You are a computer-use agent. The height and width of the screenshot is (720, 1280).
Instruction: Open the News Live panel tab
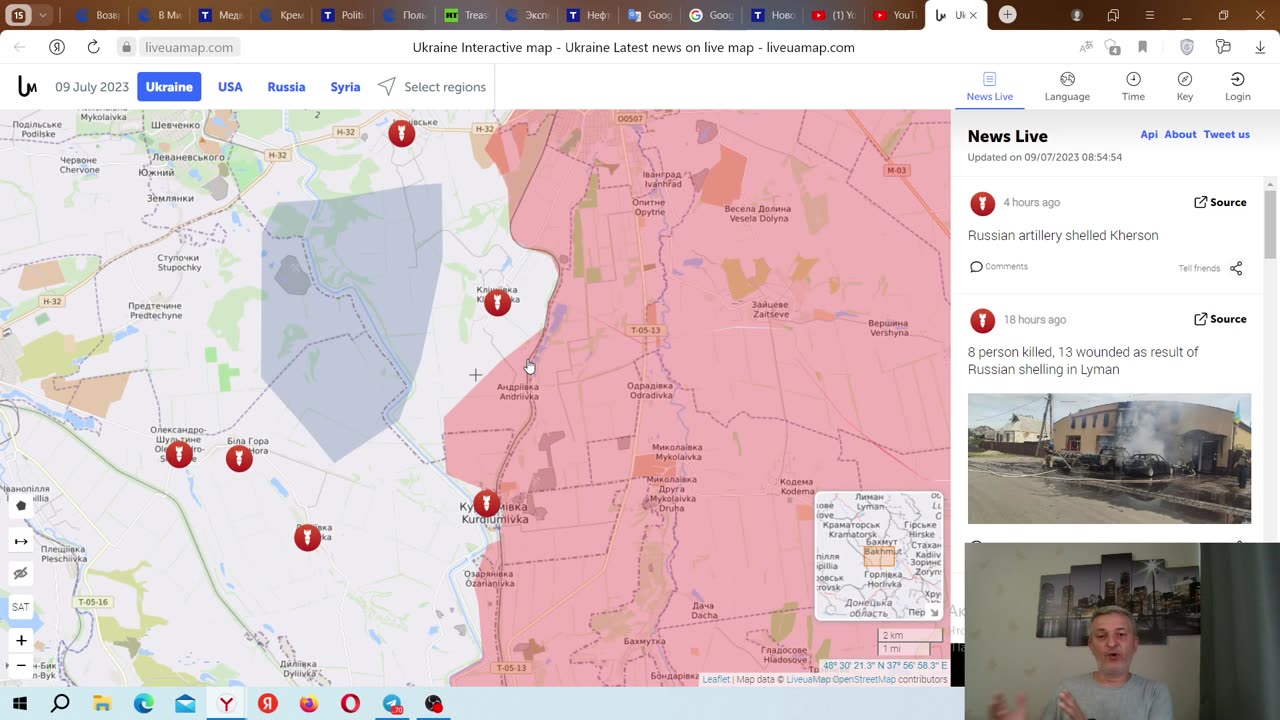(989, 87)
